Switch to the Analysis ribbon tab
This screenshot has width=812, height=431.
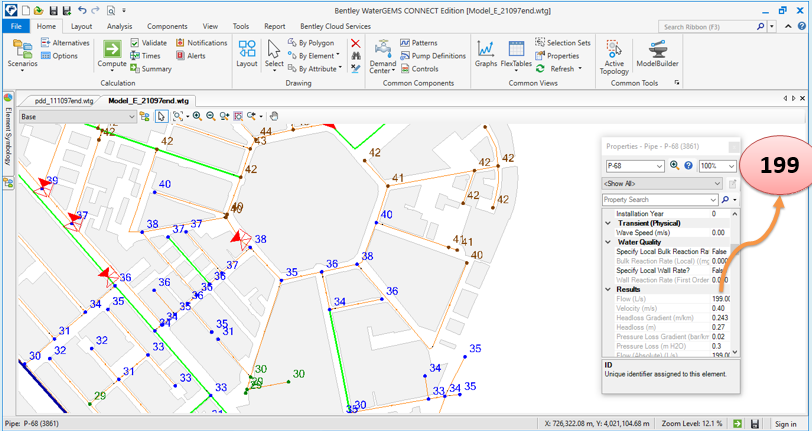pos(120,26)
